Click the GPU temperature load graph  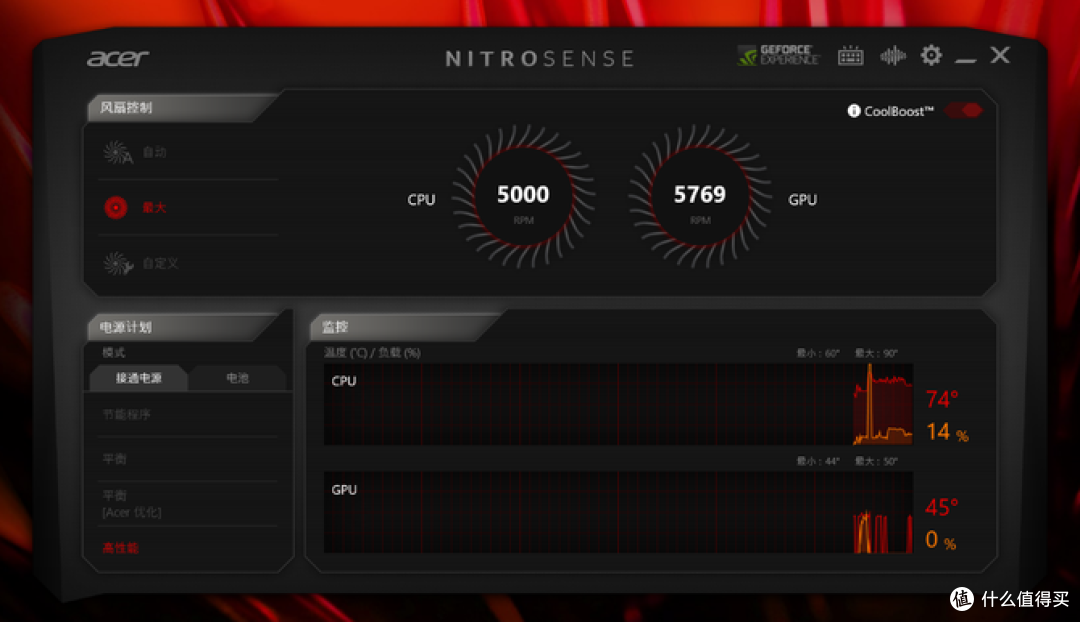(x=619, y=512)
